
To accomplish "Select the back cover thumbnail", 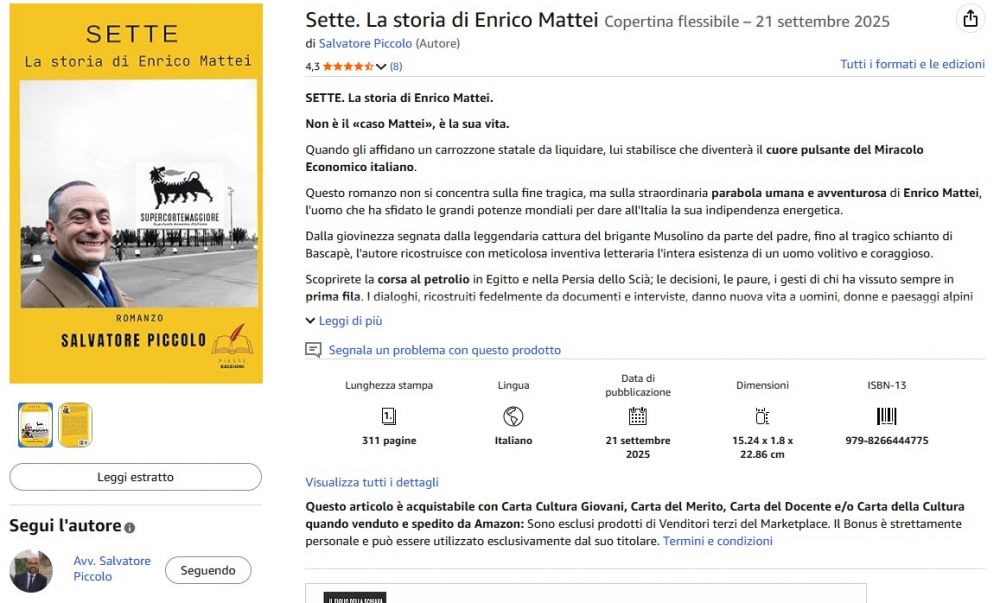I will [75, 424].
